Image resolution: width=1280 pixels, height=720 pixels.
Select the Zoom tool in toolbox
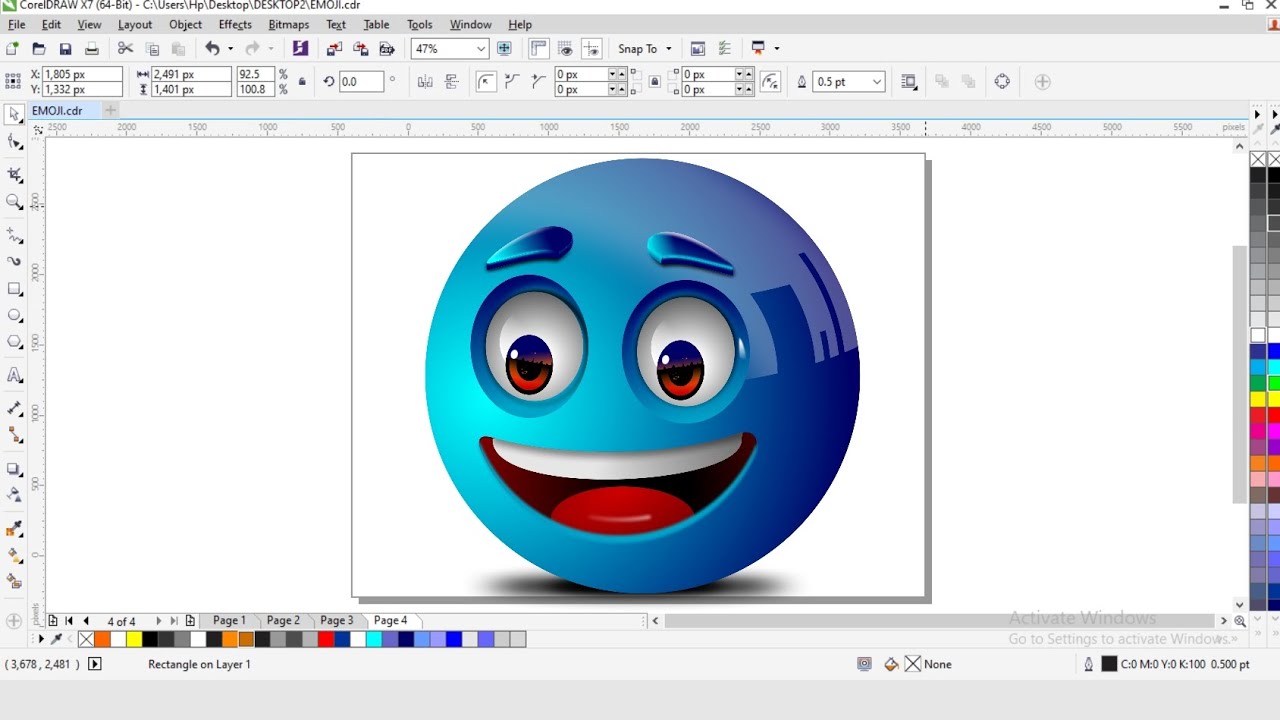click(14, 202)
